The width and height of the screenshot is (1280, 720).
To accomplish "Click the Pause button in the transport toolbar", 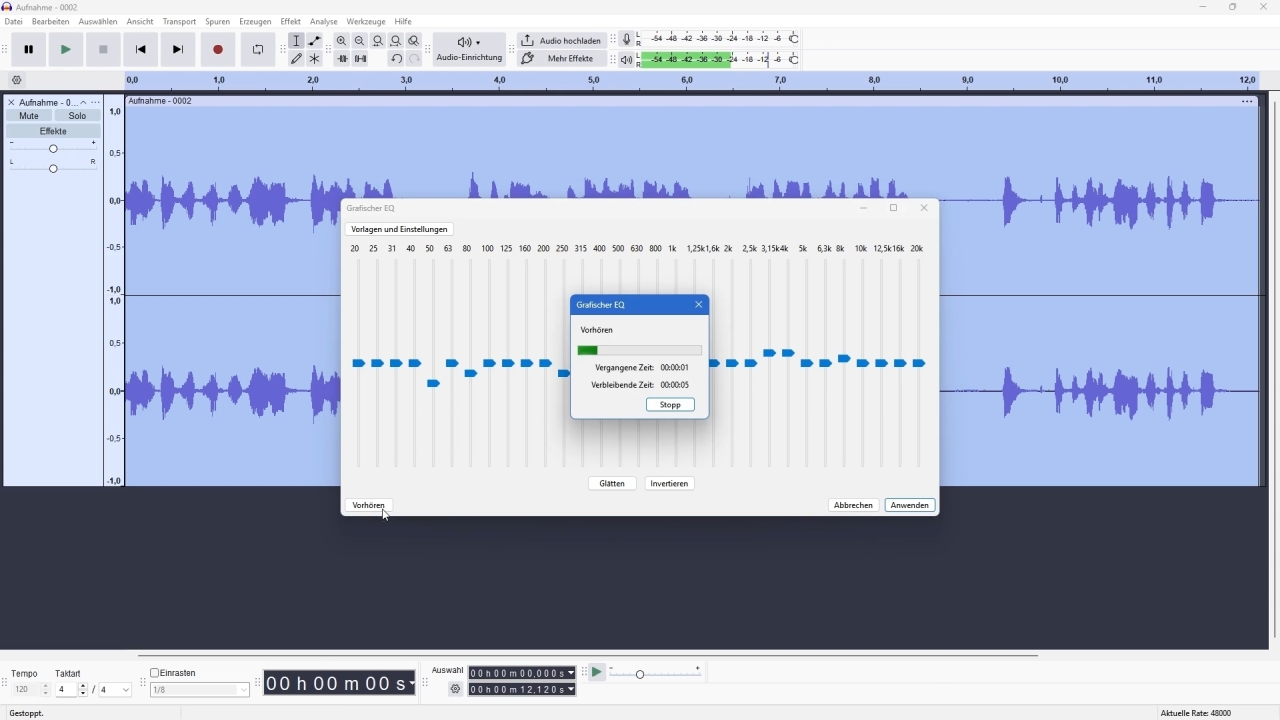I will tap(29, 50).
